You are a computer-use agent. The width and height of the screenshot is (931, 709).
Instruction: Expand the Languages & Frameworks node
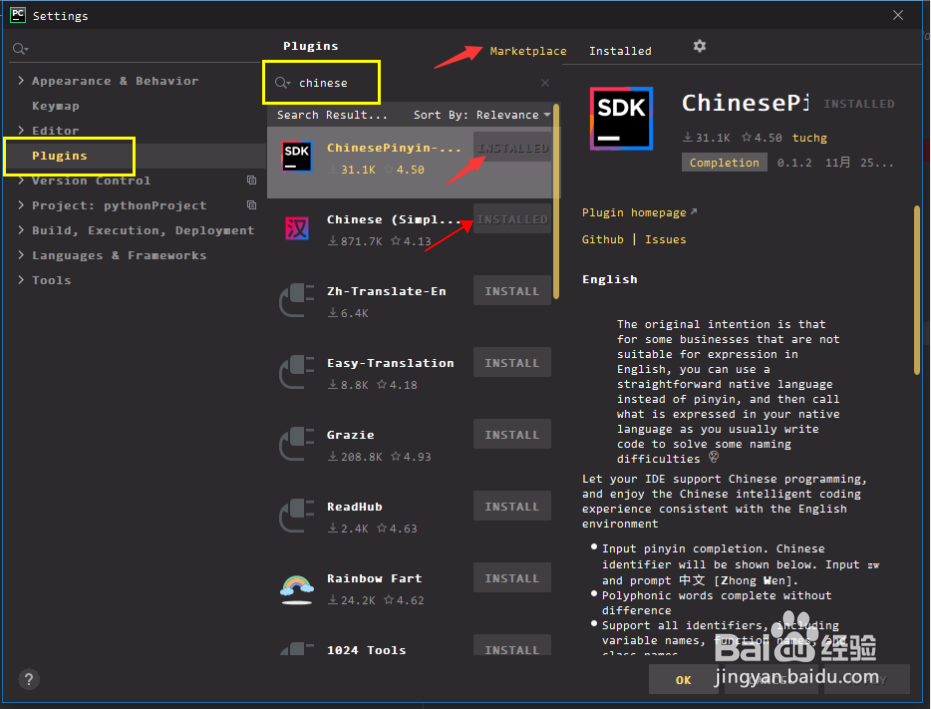tap(21, 255)
